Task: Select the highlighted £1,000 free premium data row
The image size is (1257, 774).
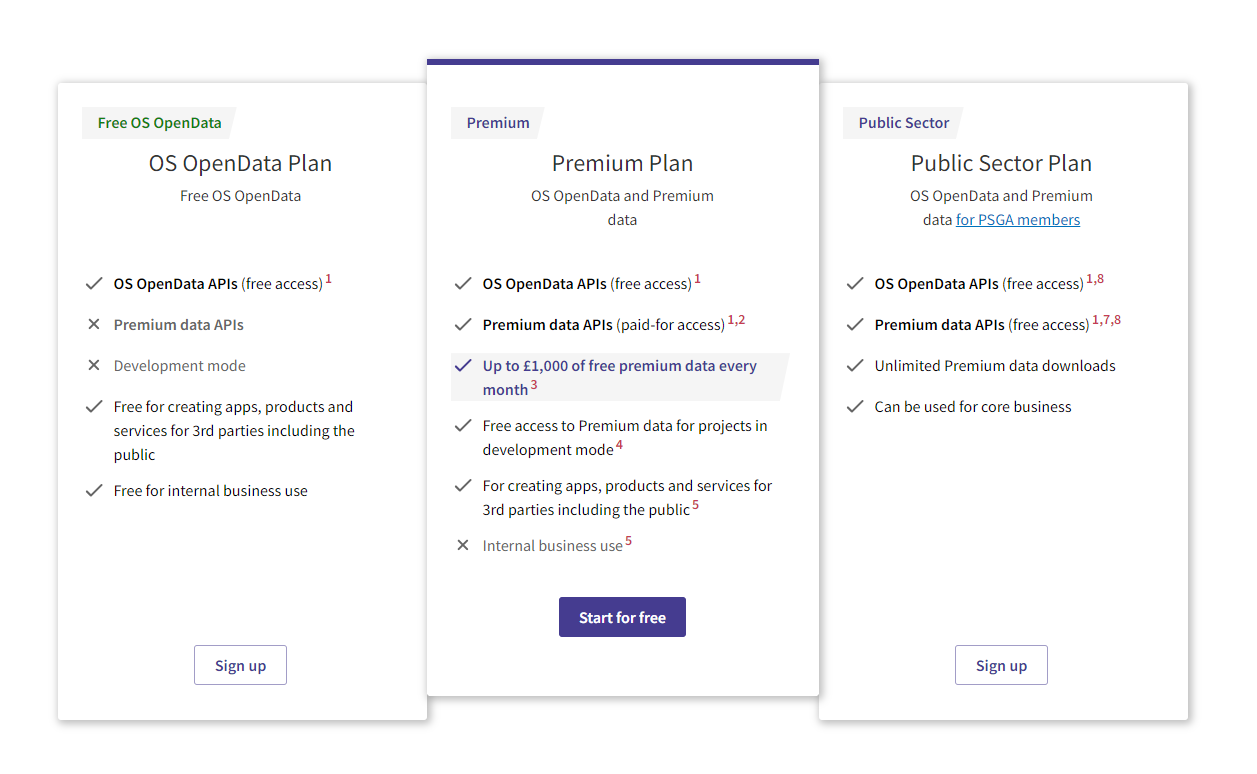Action: click(622, 377)
